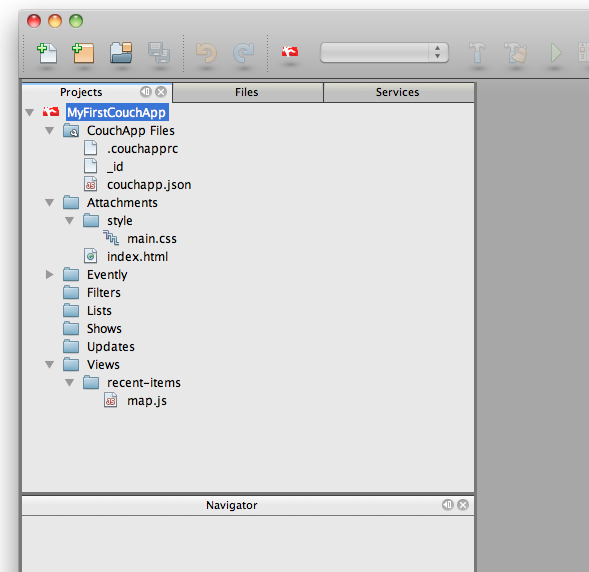
Task: Click the couchapp.json JS file icon
Action: click(x=91, y=184)
